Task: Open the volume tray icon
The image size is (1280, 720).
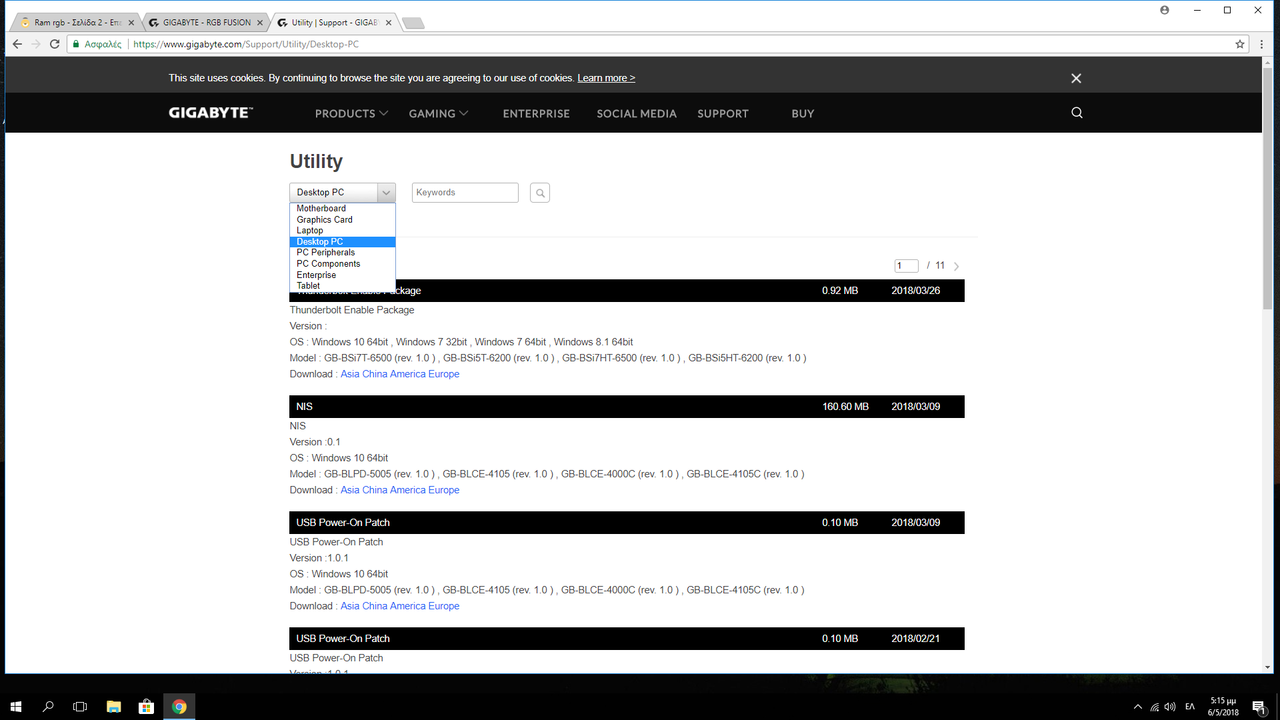Action: (x=1172, y=707)
